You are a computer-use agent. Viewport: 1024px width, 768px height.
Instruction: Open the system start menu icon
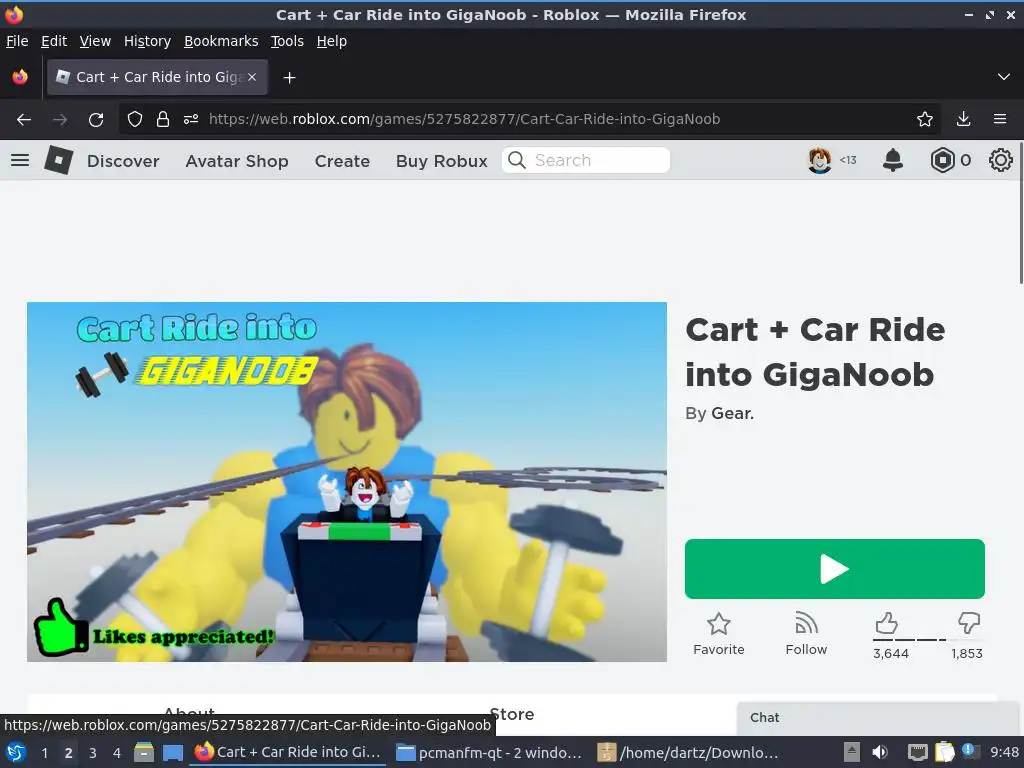coord(16,752)
